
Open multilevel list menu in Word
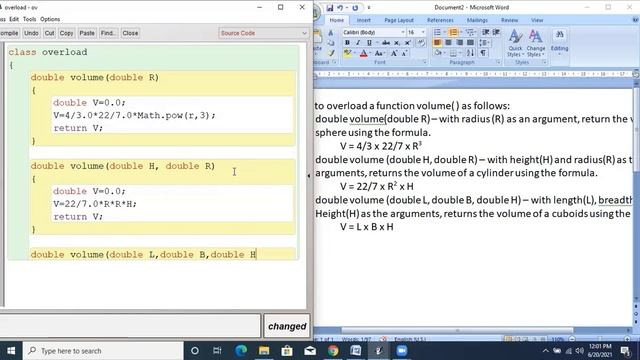[470, 32]
